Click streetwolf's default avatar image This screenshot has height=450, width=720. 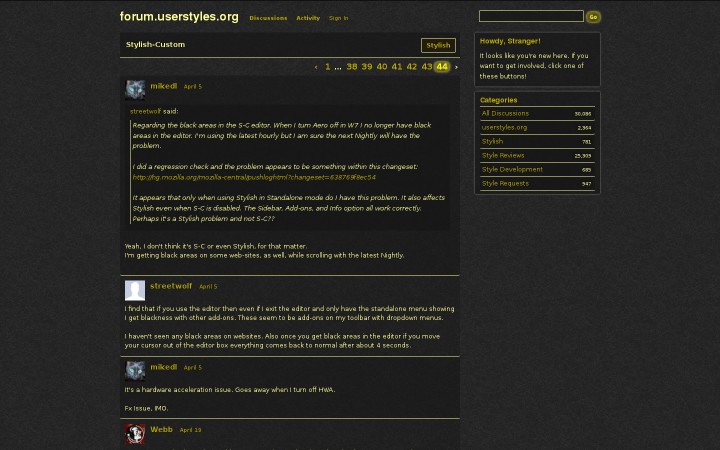pos(135,290)
